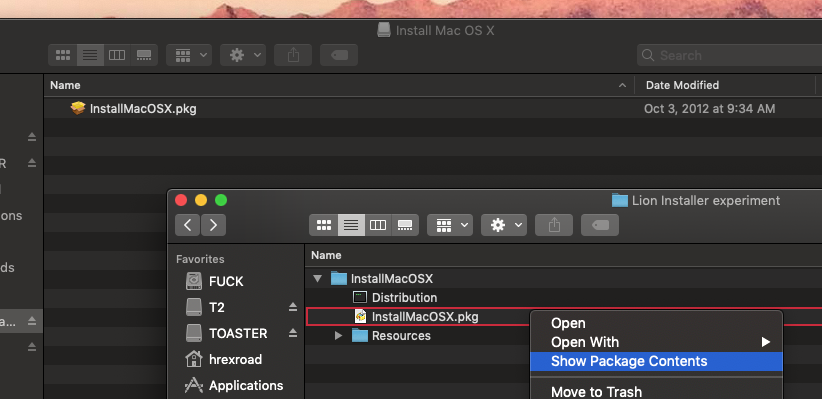Zoom the Lion Installer experiment window

221,200
